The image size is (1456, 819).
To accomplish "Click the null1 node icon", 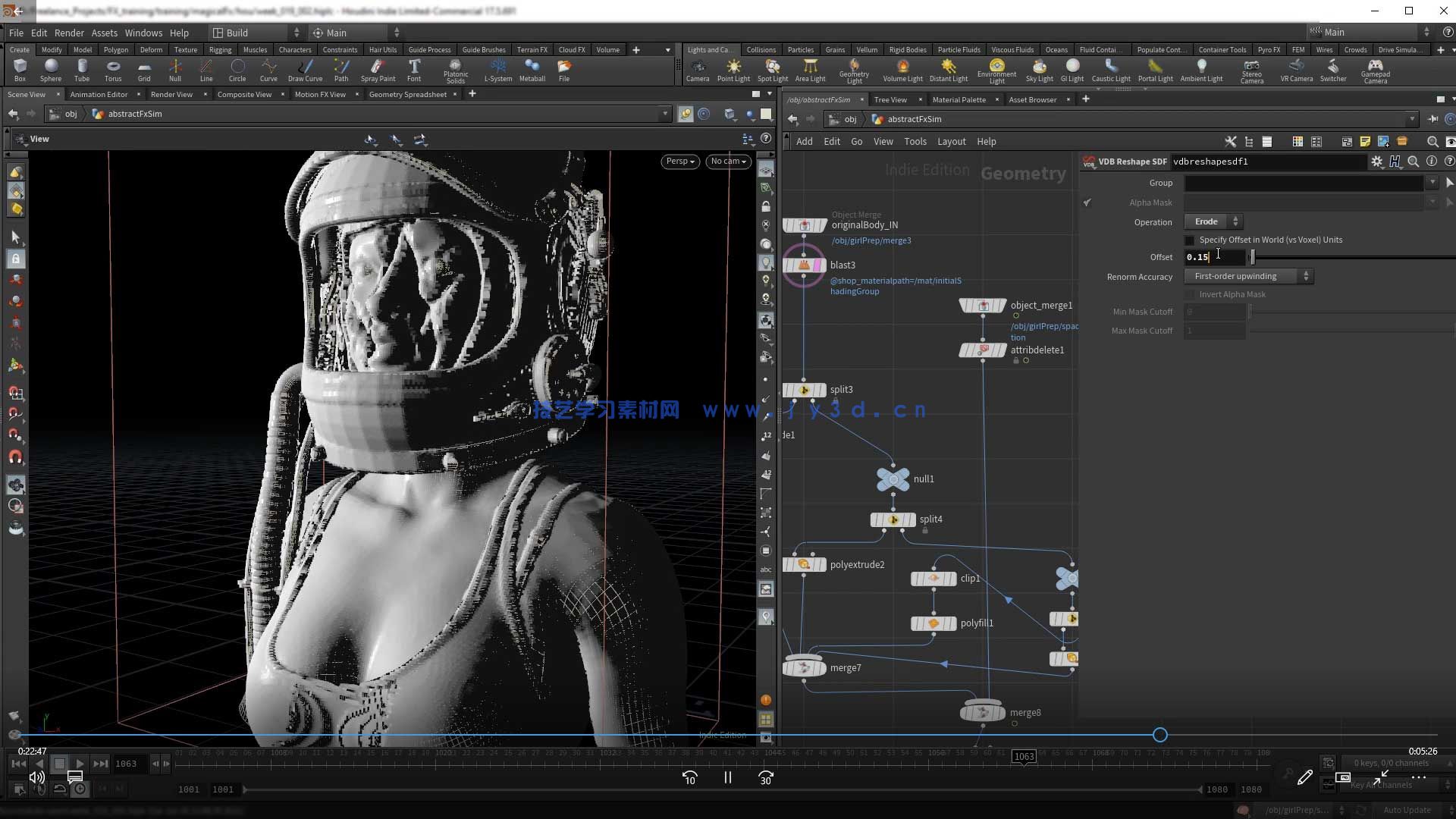I will pyautogui.click(x=893, y=479).
